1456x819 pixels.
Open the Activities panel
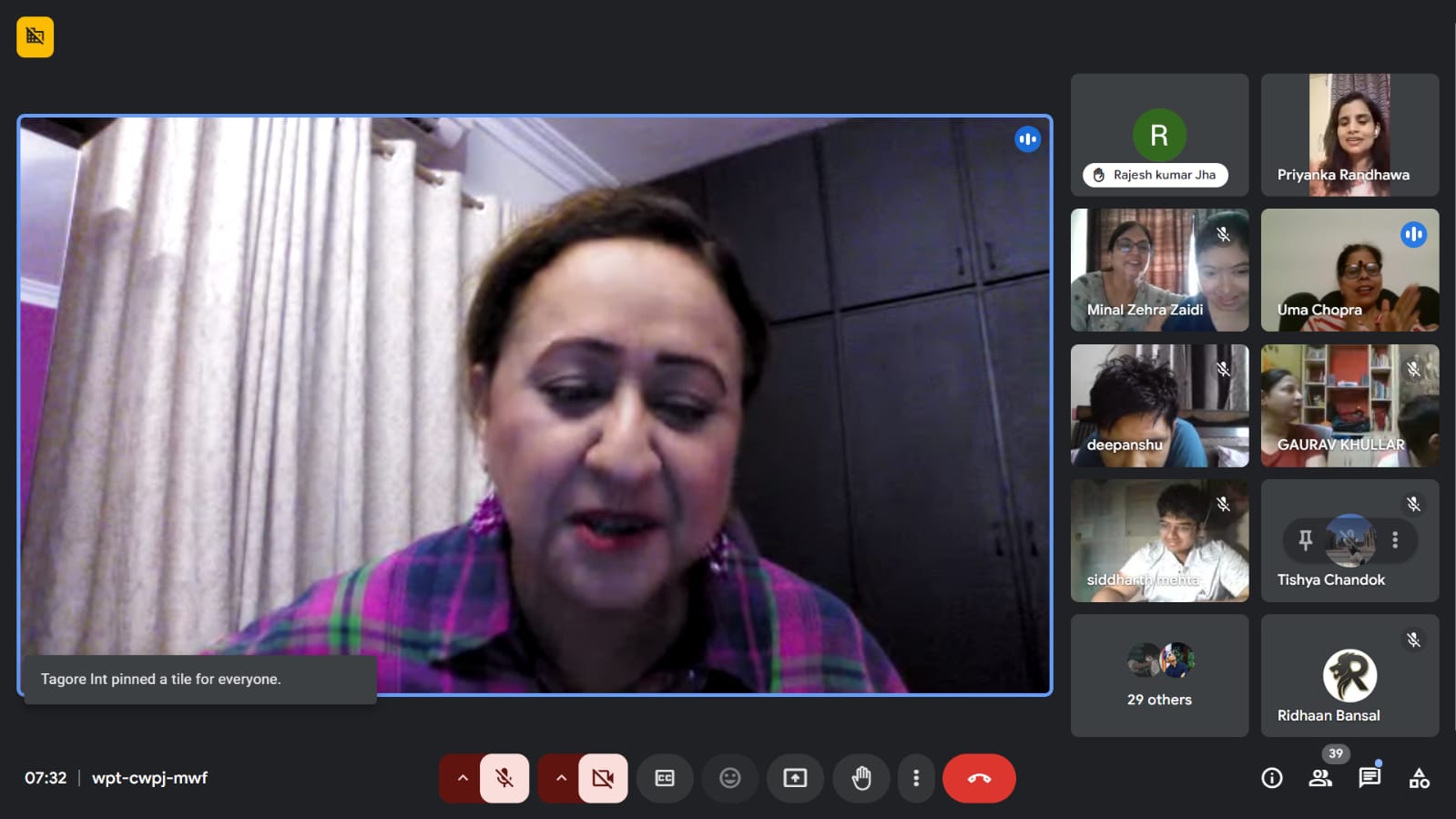click(1419, 778)
